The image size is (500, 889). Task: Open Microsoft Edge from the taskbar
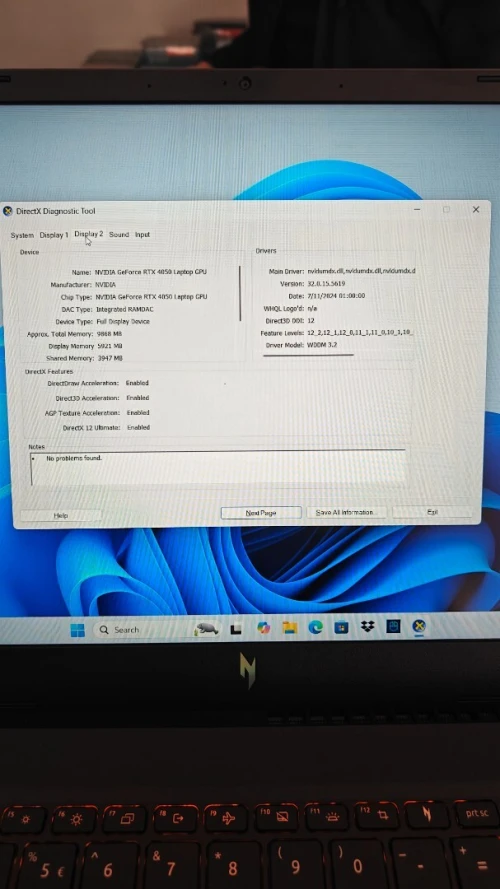point(316,627)
